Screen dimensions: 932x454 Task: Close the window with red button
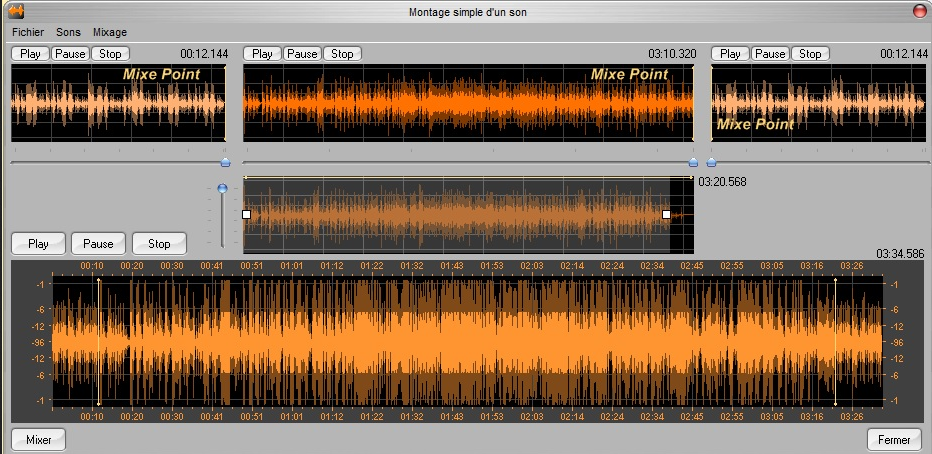(920, 11)
